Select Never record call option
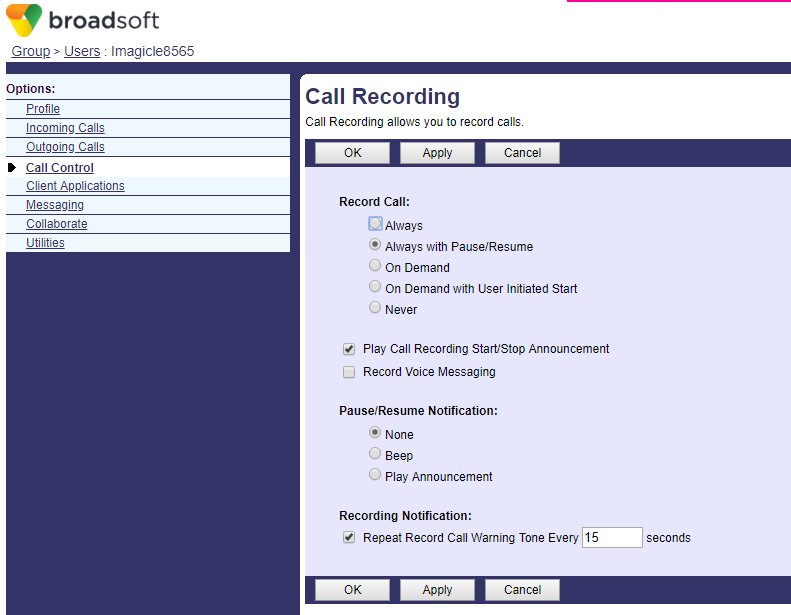 click(375, 308)
